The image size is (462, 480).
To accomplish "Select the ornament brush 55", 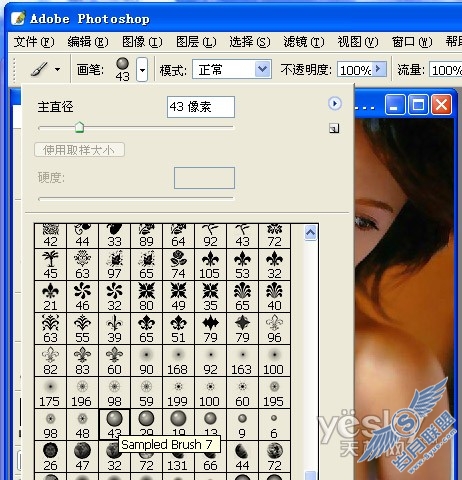I will click(x=82, y=329).
